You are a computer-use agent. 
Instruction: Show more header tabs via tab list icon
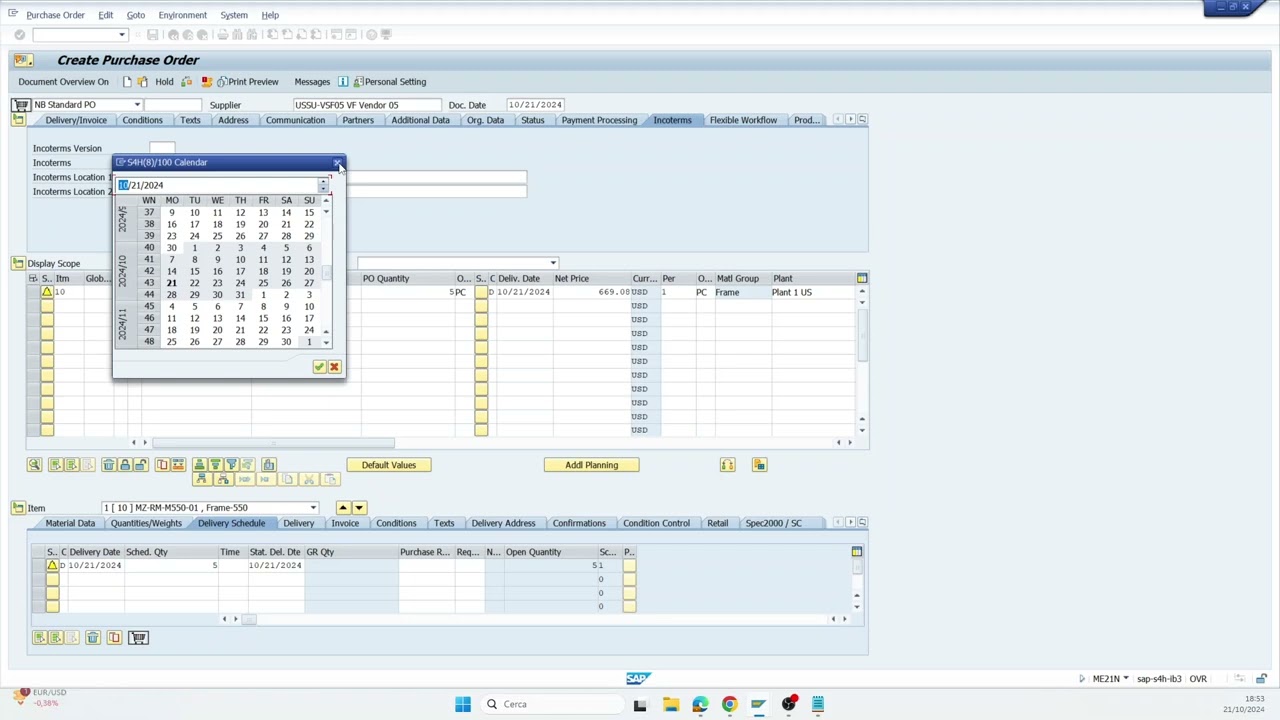[862, 120]
